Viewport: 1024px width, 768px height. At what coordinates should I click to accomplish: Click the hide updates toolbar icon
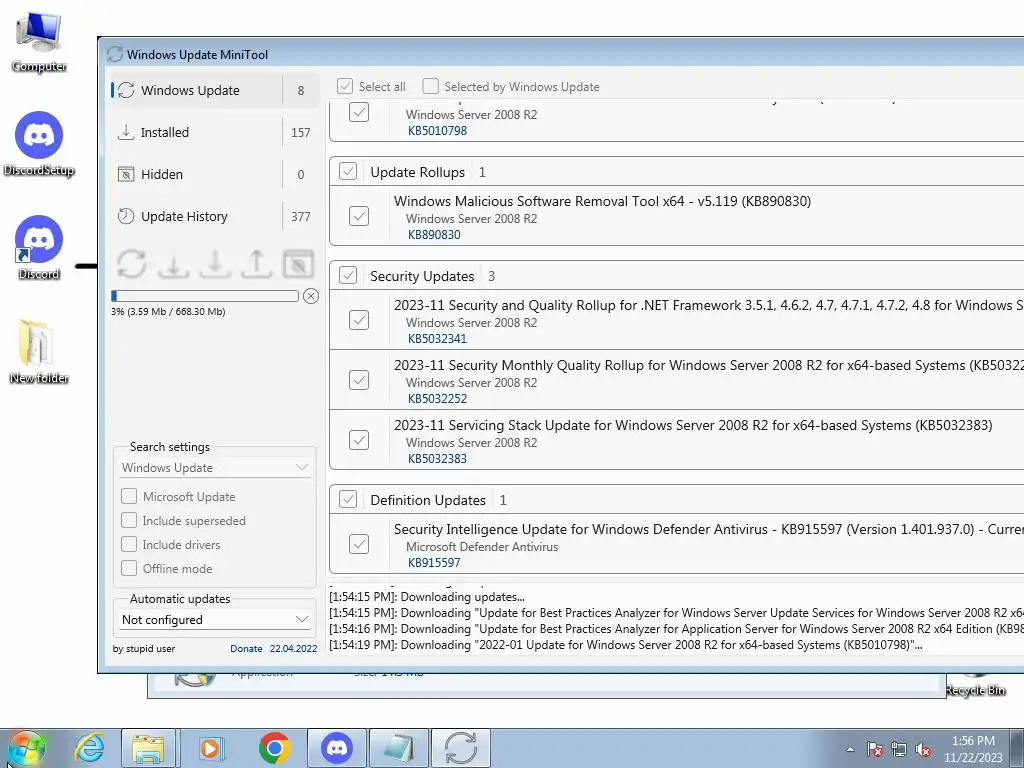click(298, 264)
